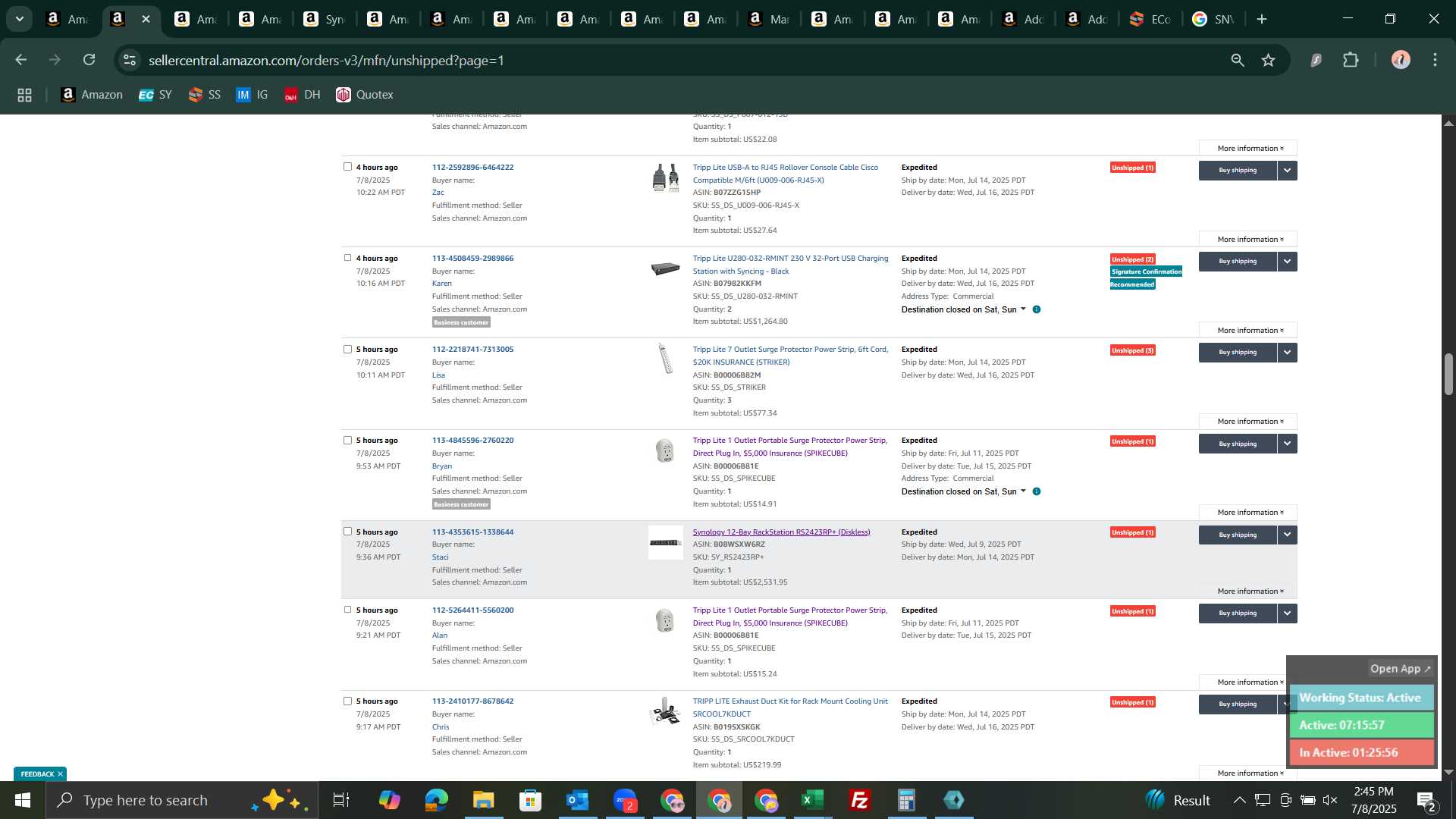Image resolution: width=1456 pixels, height=819 pixels.
Task: Open the browser zoom magnifier icon
Action: coord(1238,60)
